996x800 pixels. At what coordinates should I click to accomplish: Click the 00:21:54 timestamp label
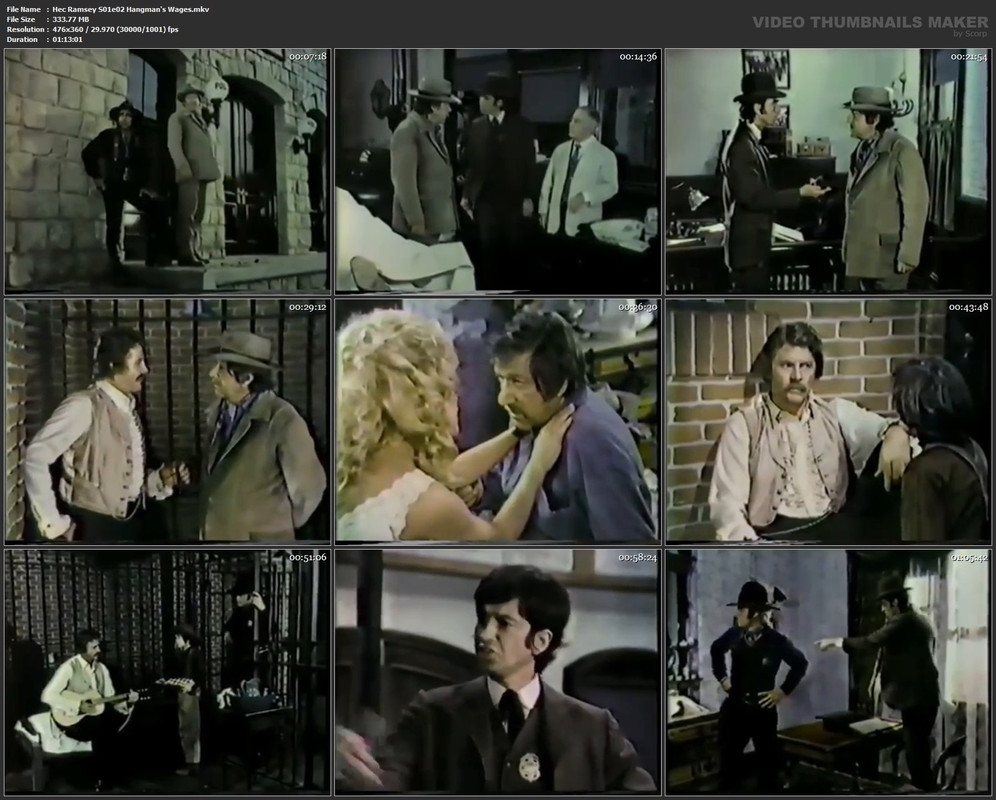click(969, 57)
